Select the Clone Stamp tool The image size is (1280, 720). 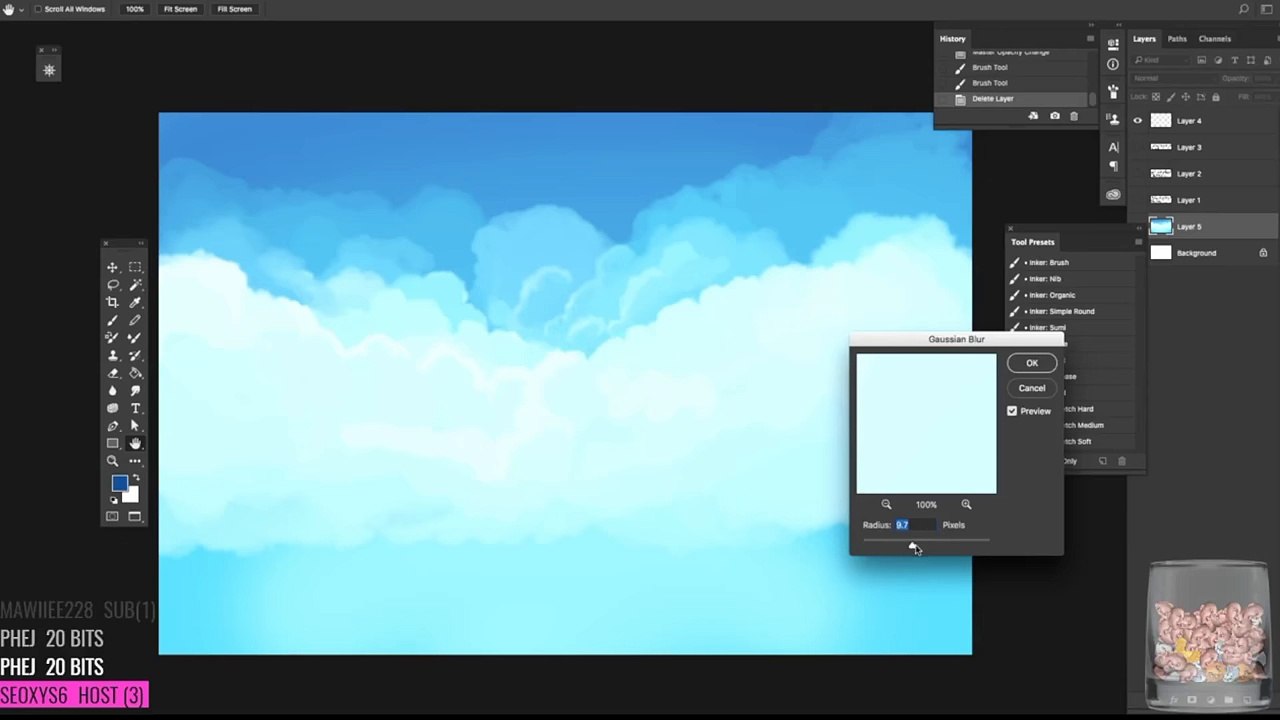point(112,355)
